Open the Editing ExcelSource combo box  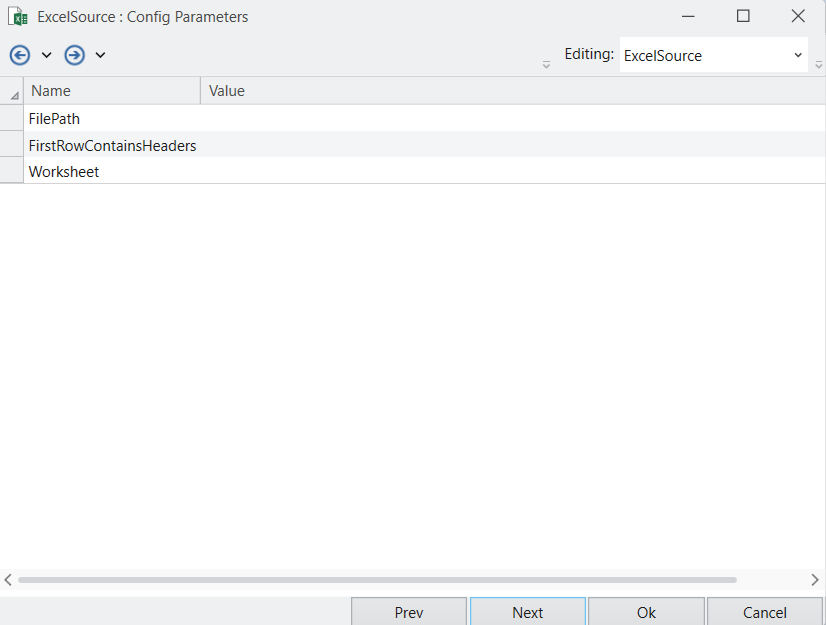pyautogui.click(x=714, y=55)
